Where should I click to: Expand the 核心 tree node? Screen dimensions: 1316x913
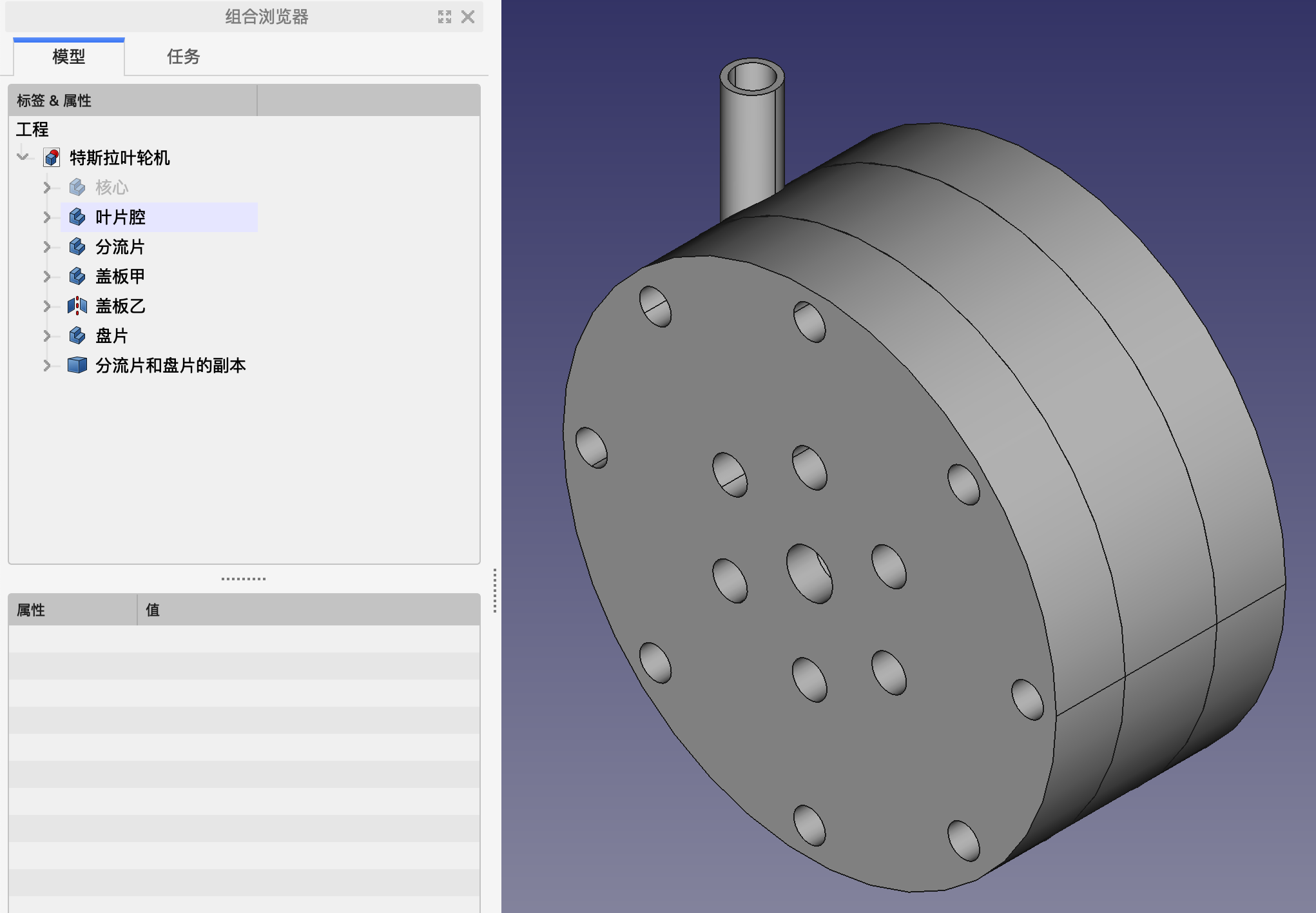tap(46, 188)
